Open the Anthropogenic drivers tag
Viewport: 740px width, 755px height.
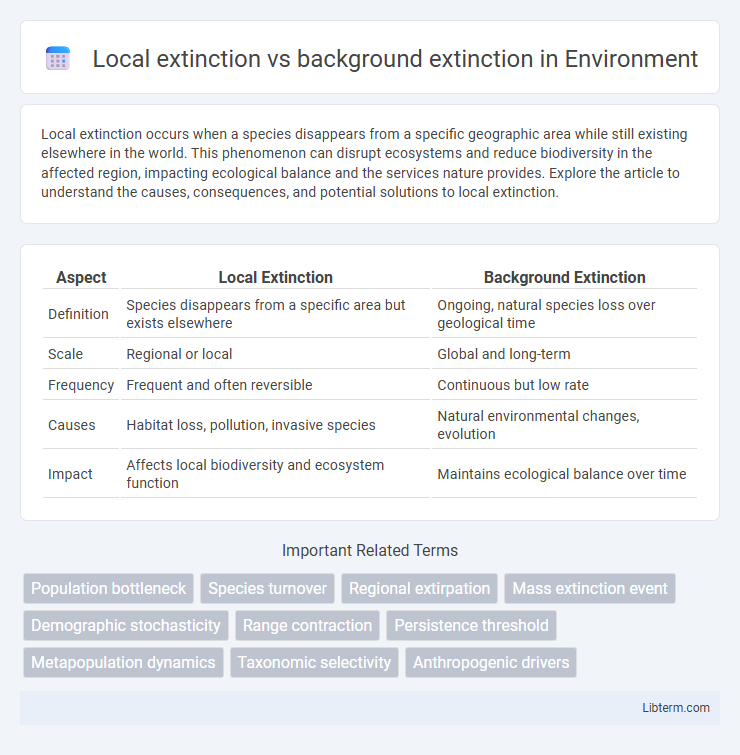pyautogui.click(x=491, y=663)
